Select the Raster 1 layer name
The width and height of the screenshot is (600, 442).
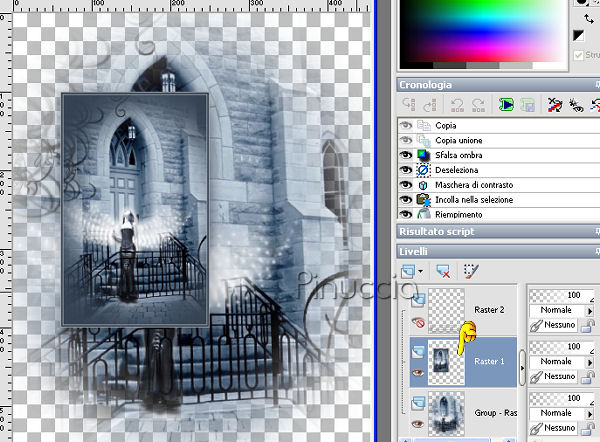tap(489, 361)
